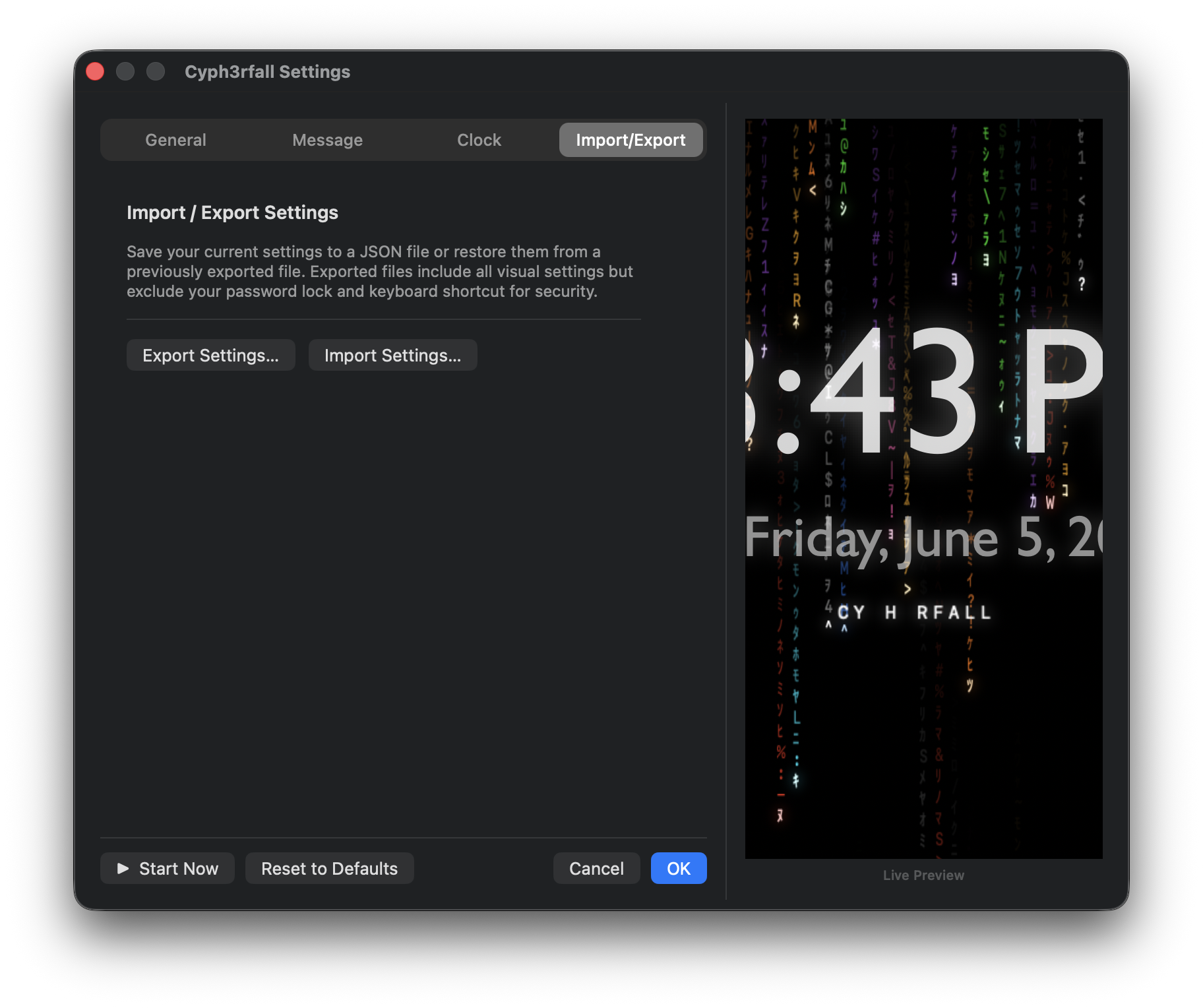1203x1008 pixels.
Task: Click the Import/Export tab
Action: coord(631,140)
